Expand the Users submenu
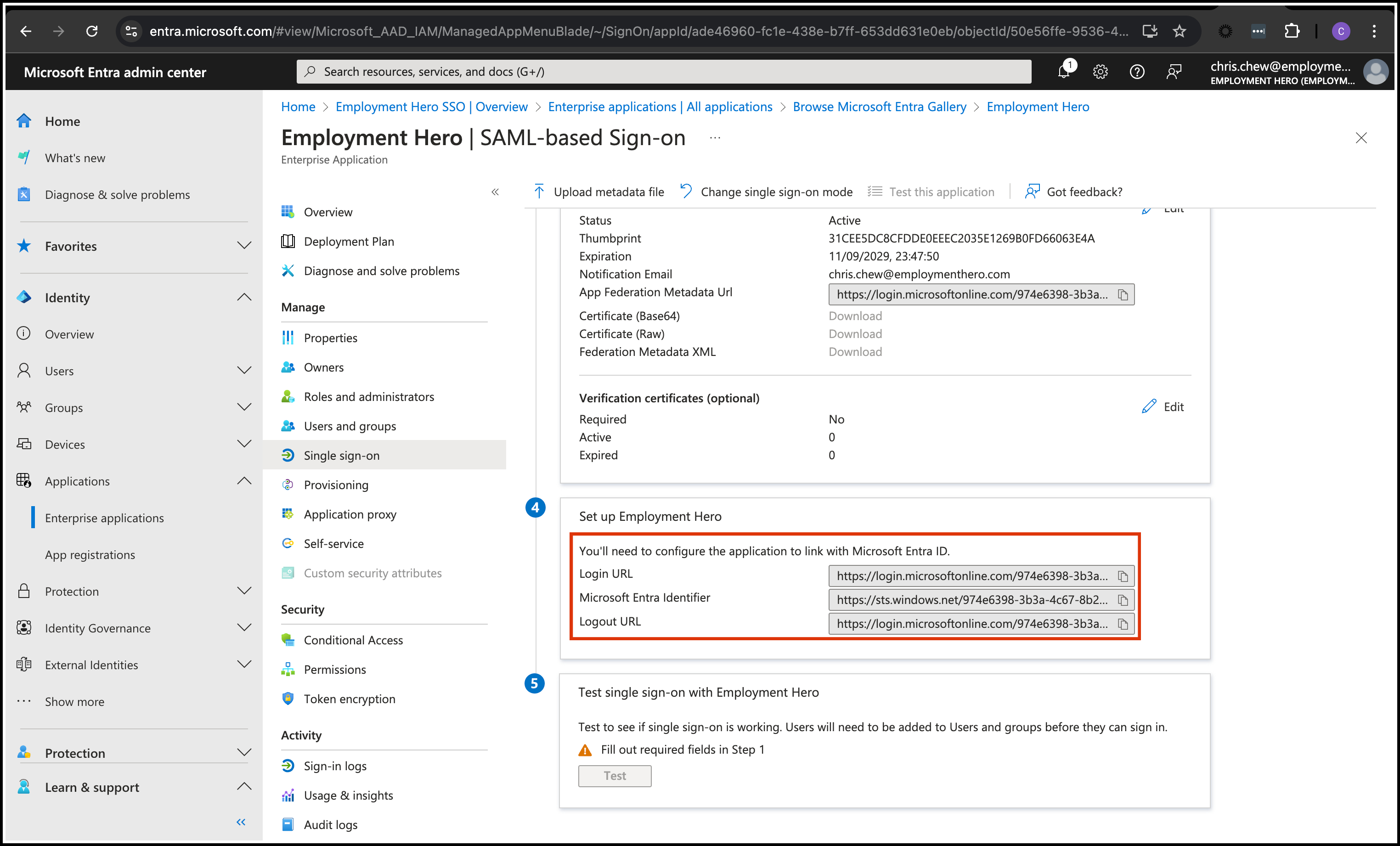 coord(244,371)
